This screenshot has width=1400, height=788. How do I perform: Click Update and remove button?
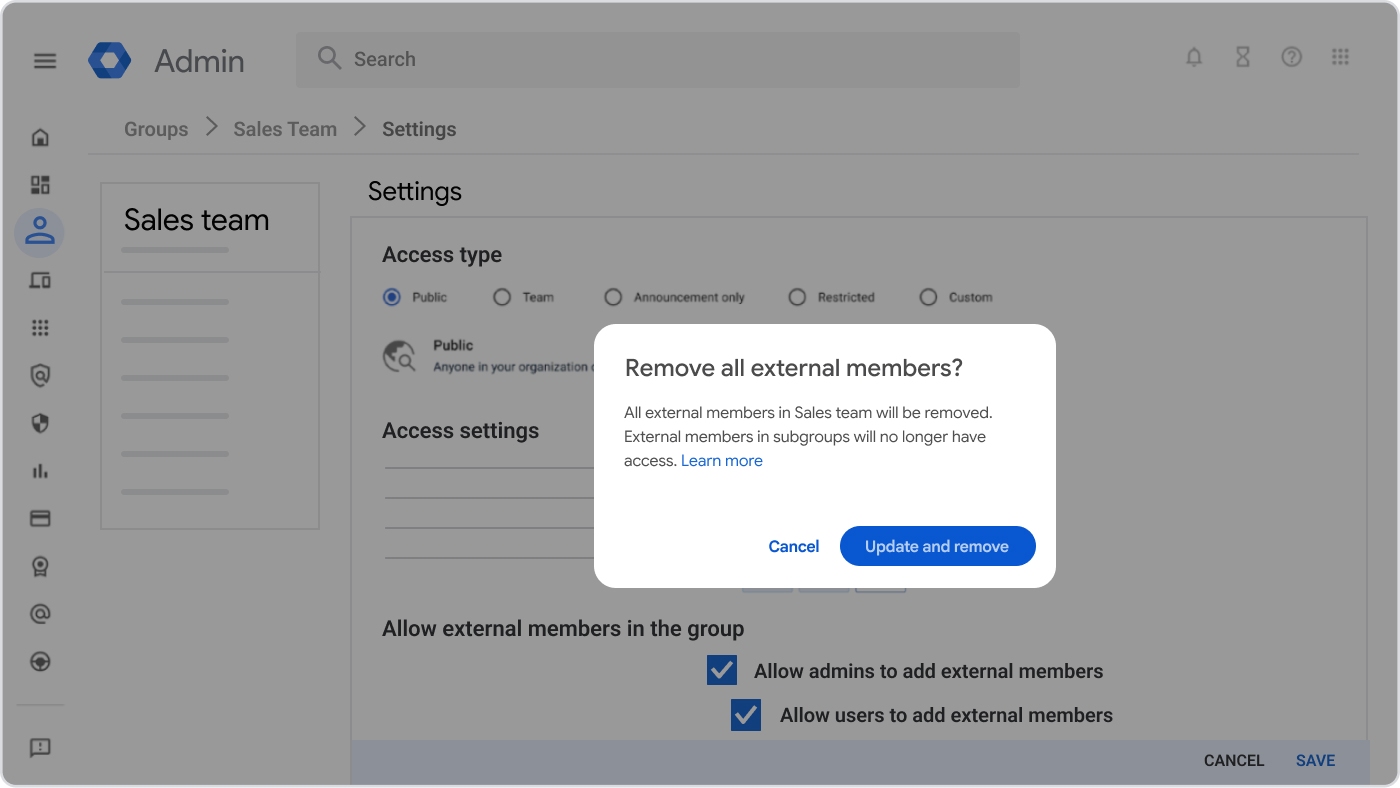[937, 546]
